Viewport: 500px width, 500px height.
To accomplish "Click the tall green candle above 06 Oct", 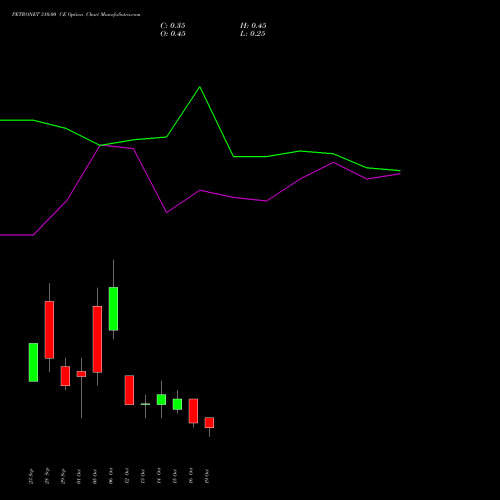I will (113, 309).
